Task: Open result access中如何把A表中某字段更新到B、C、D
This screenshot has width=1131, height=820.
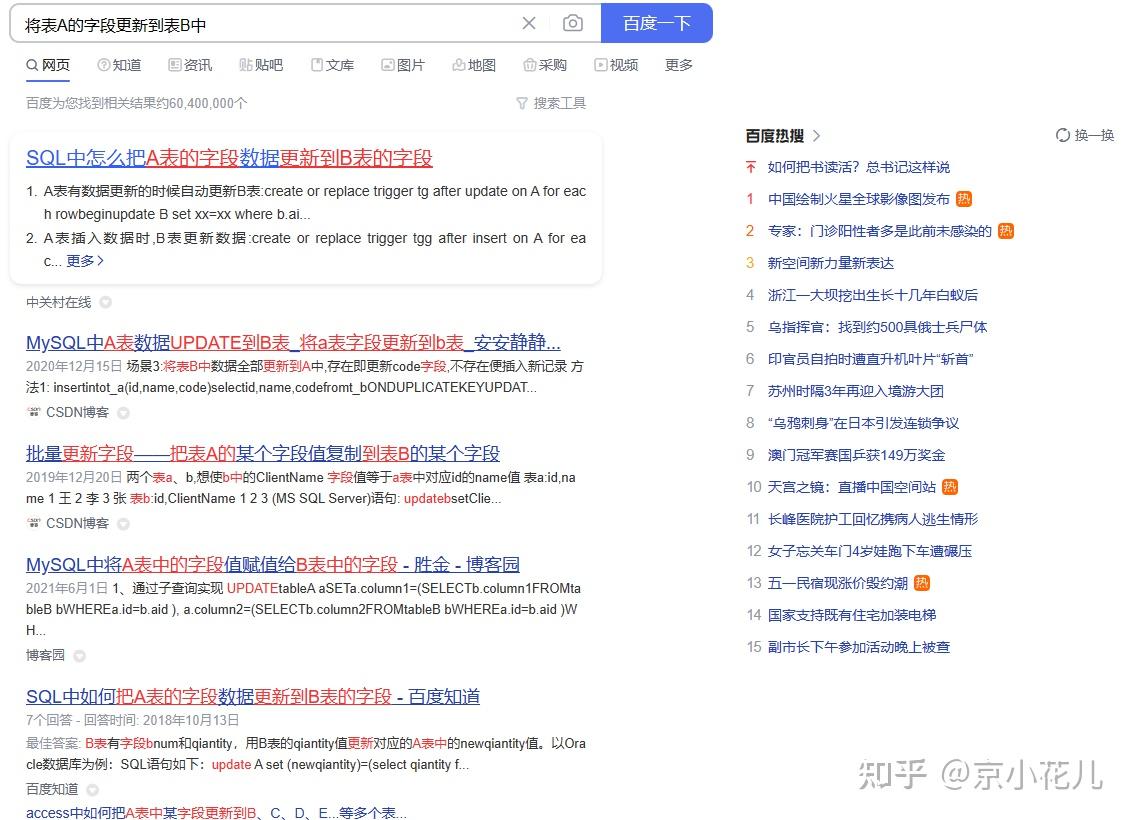Action: [x=216, y=813]
